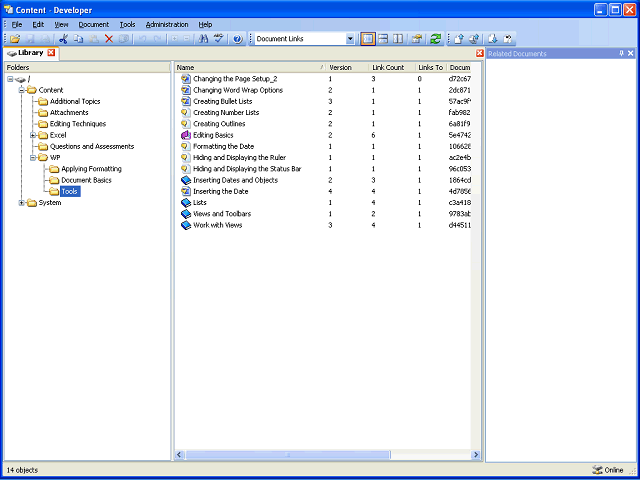This screenshot has width=640, height=480.
Task: Click the document list scroll right arrow
Action: (476, 455)
